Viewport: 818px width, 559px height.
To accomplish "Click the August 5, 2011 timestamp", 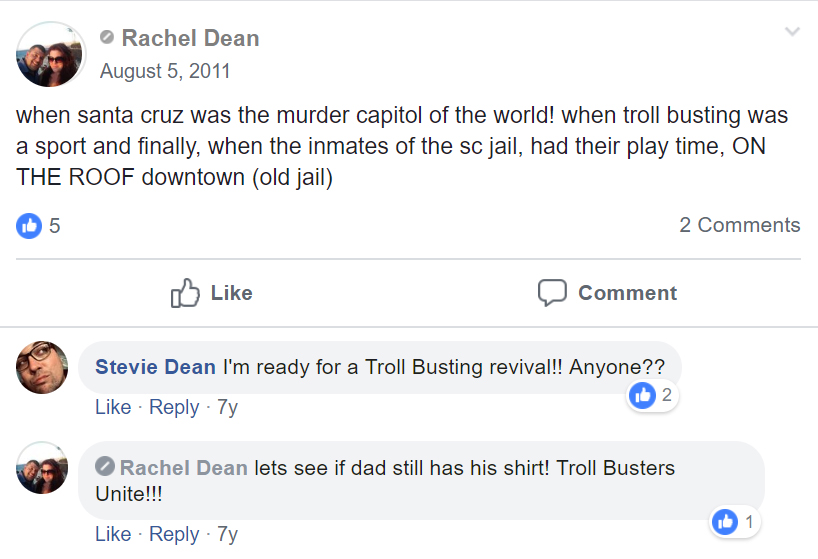I will 165,71.
